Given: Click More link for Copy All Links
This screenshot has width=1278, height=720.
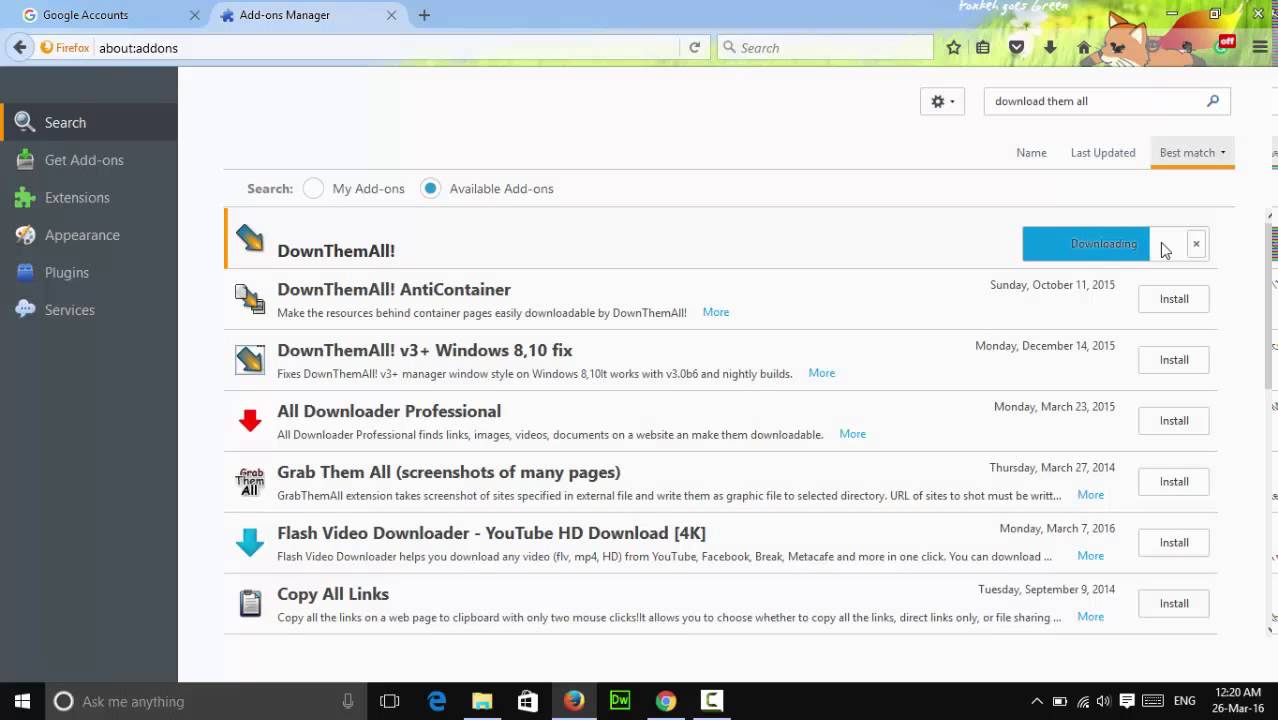Looking at the screenshot, I should coord(1091,617).
